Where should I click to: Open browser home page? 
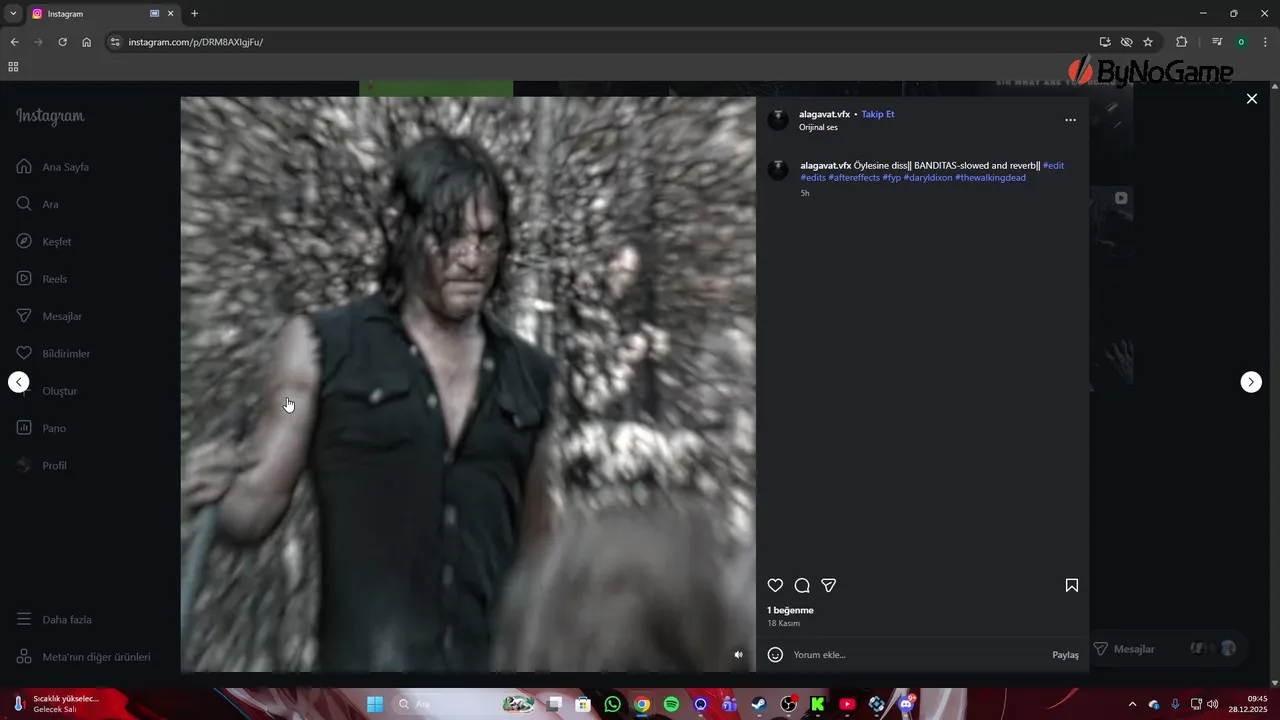click(x=87, y=42)
